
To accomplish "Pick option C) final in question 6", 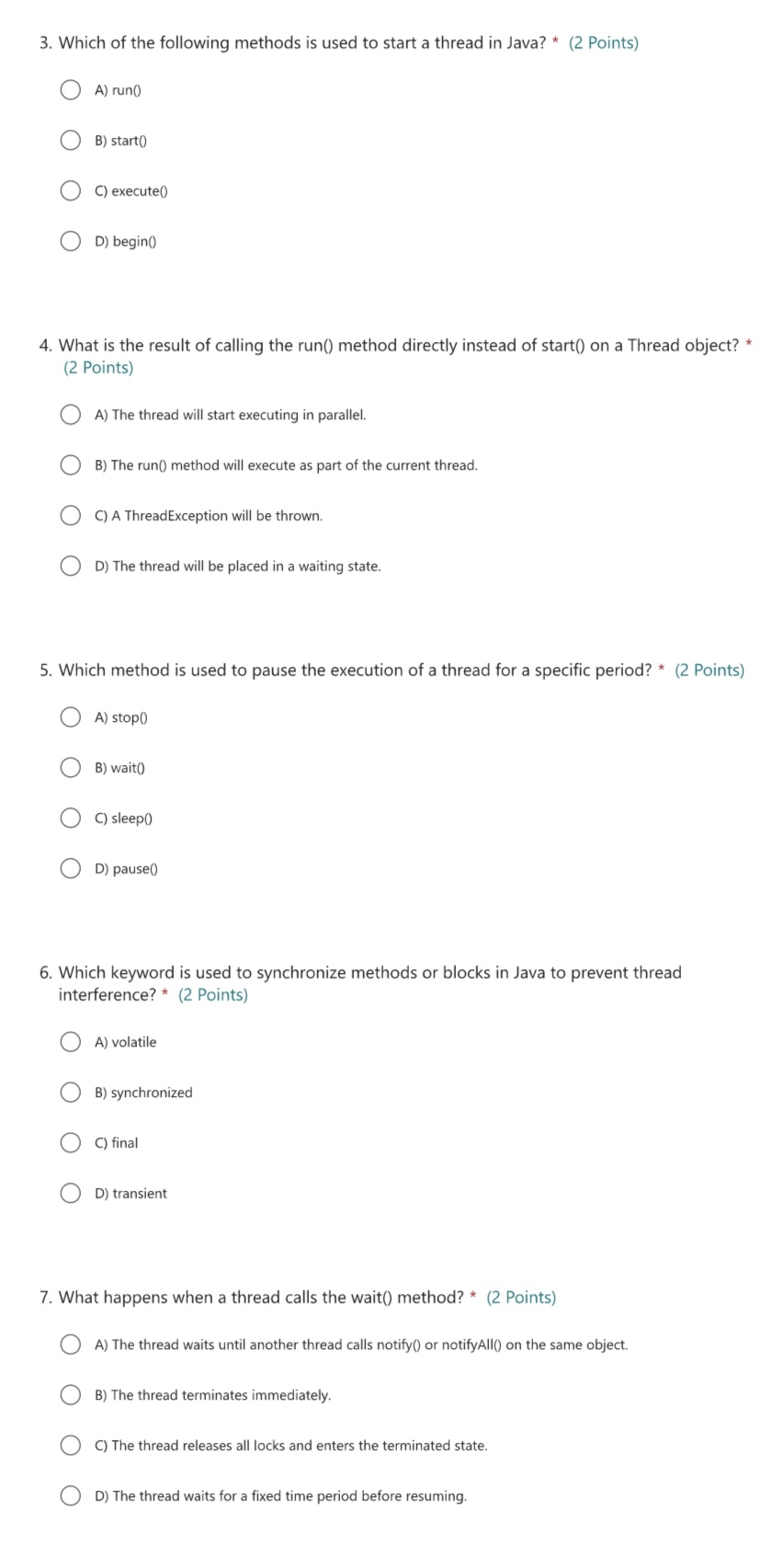I will [70, 1142].
